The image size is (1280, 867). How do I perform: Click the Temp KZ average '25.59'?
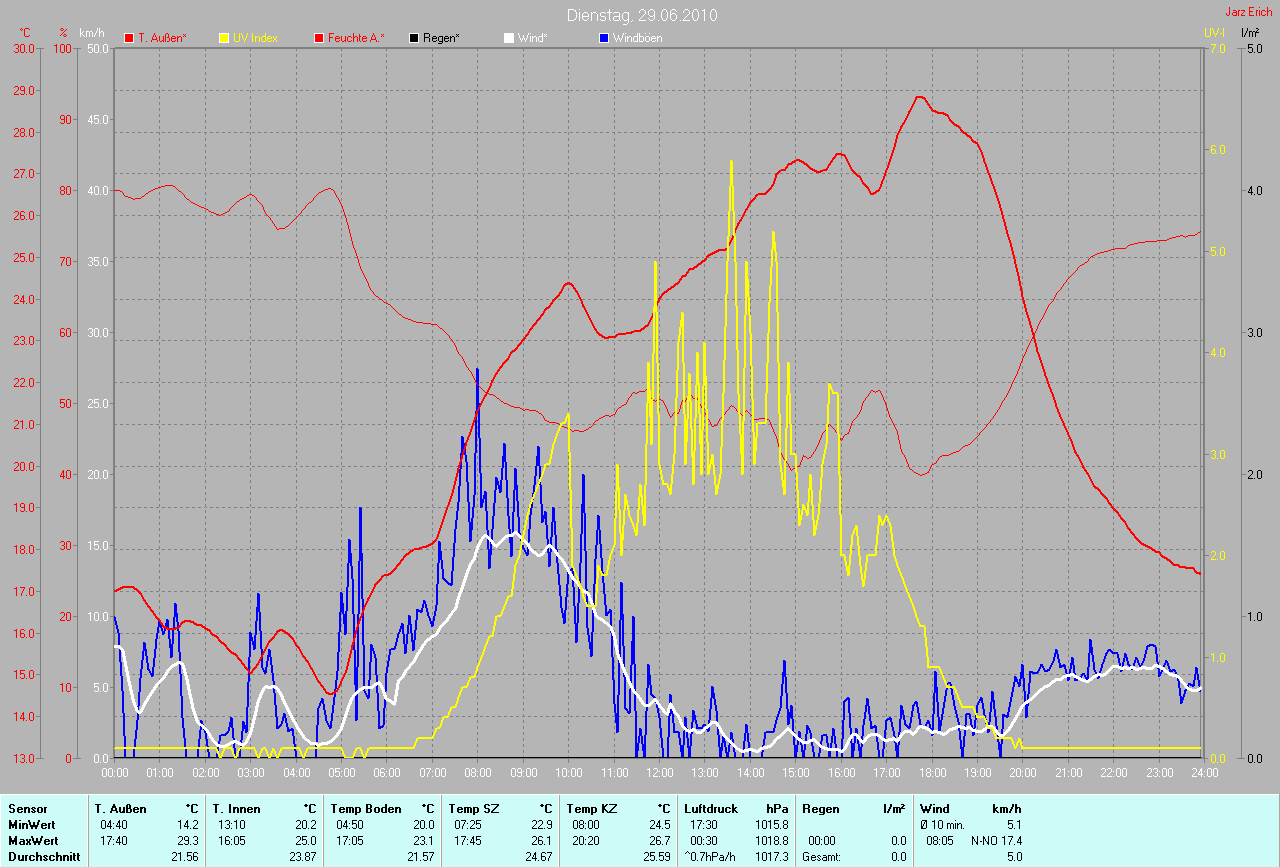click(656, 857)
